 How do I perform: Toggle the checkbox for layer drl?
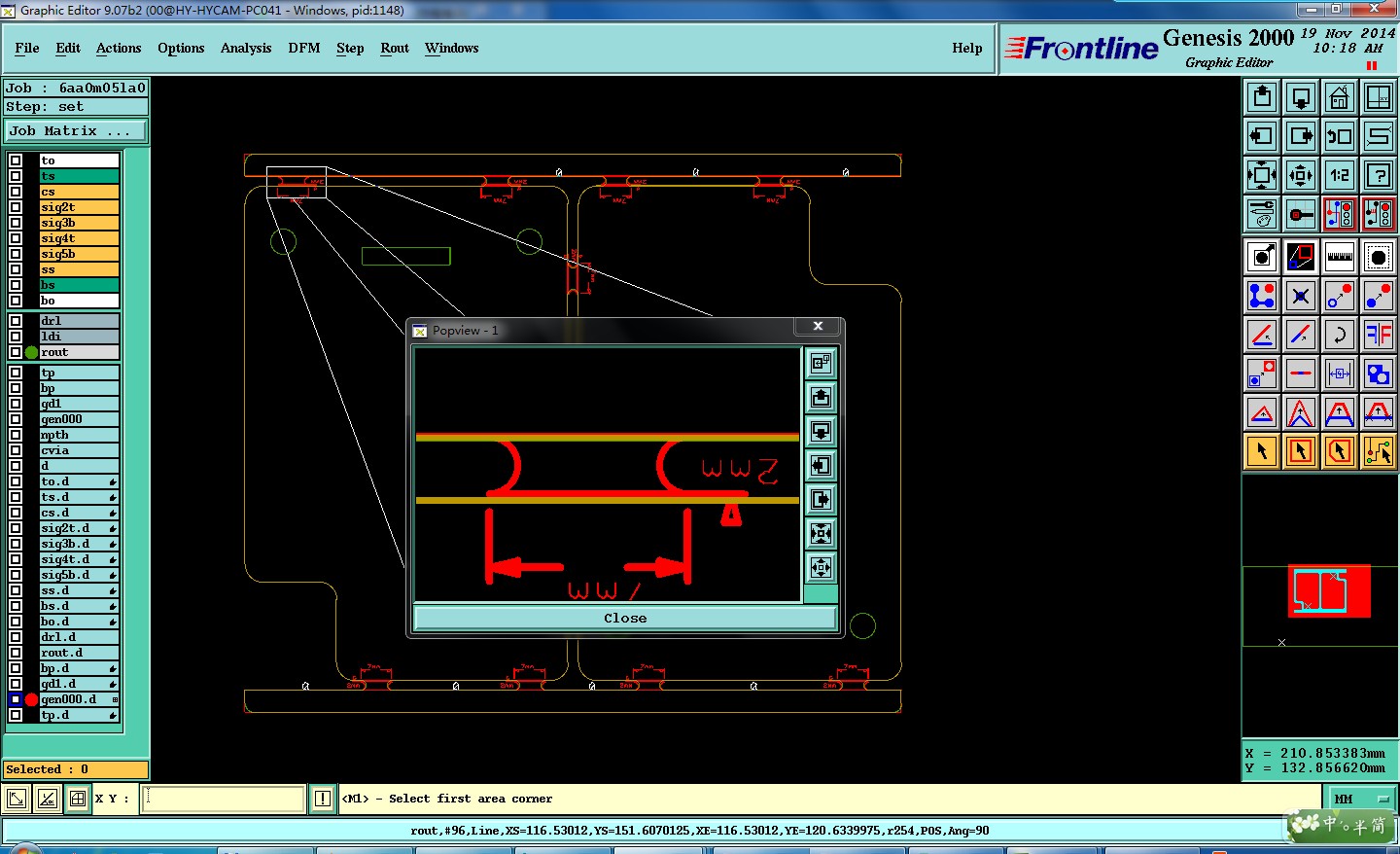click(16, 321)
